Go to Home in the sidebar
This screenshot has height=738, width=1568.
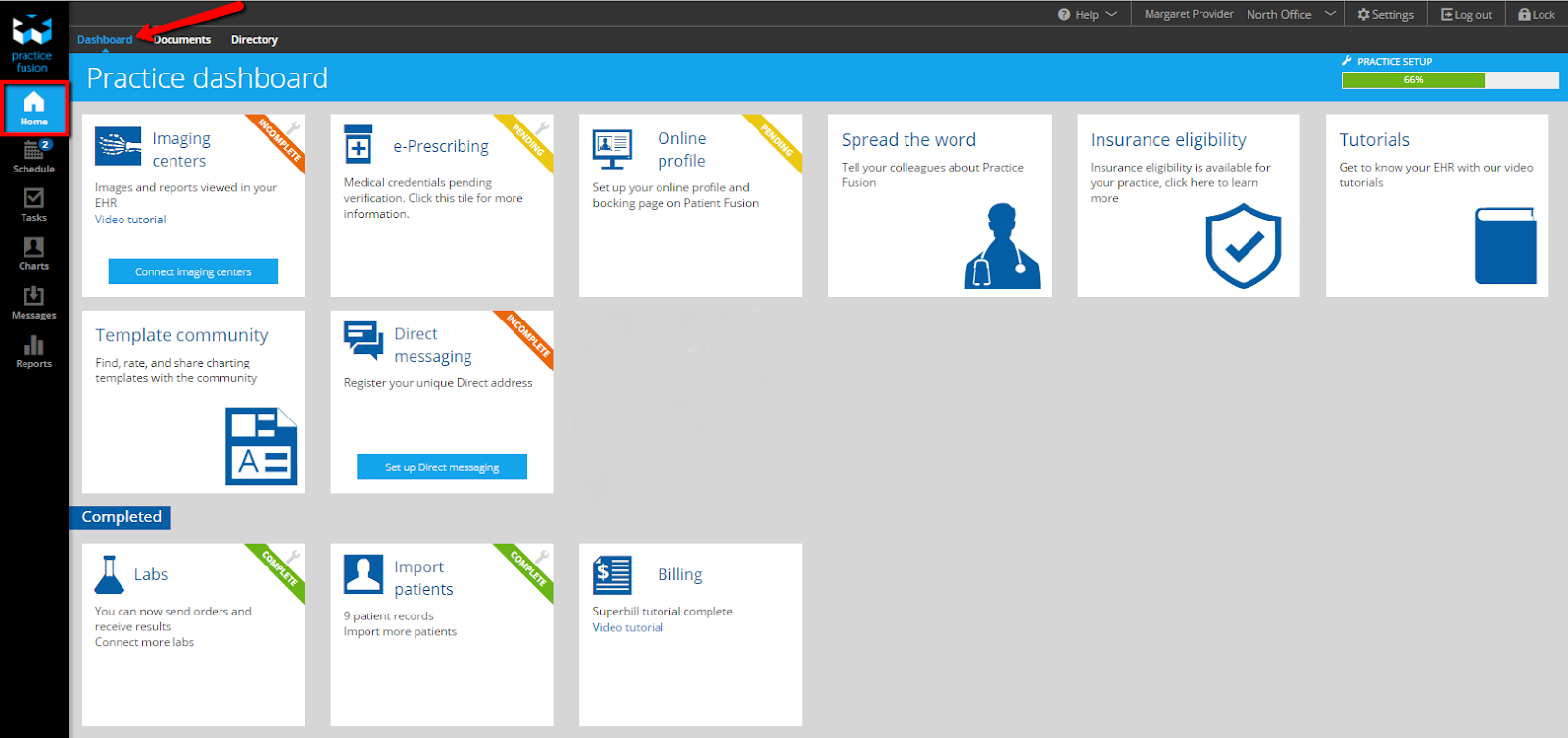pyautogui.click(x=34, y=109)
